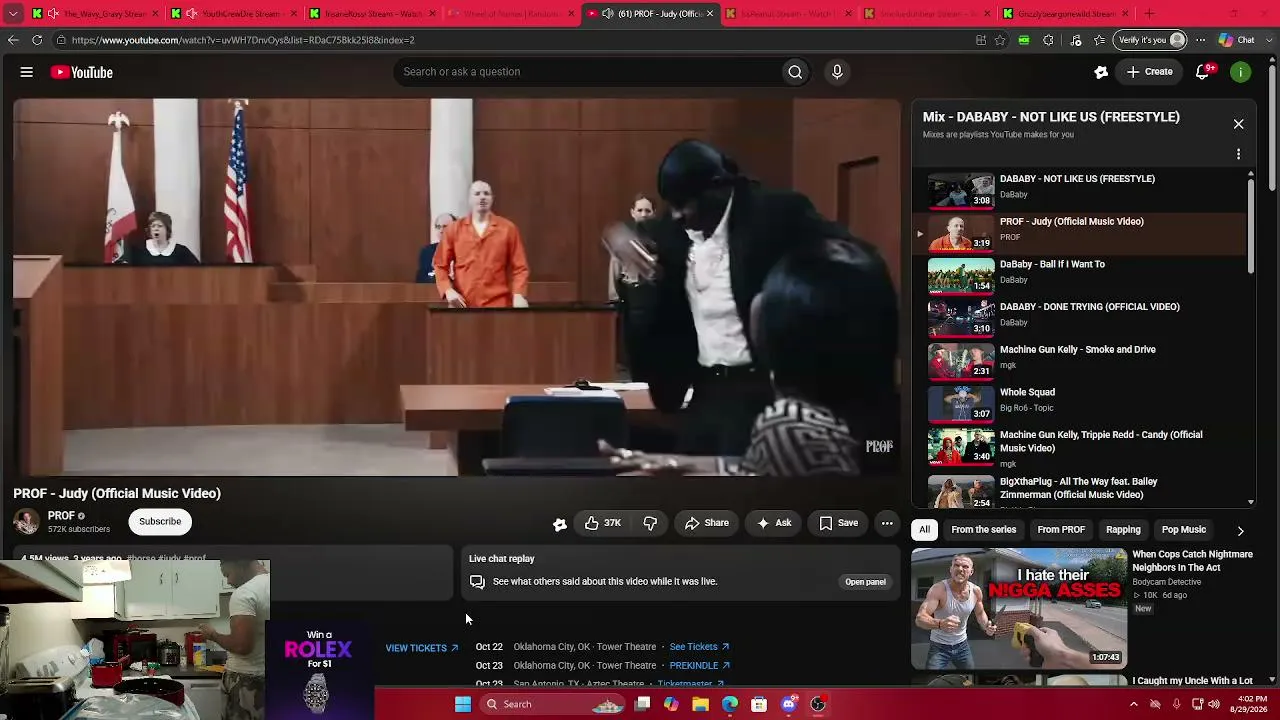The width and height of the screenshot is (1280, 720).
Task: Close the Mix playlist panel
Action: click(1238, 124)
